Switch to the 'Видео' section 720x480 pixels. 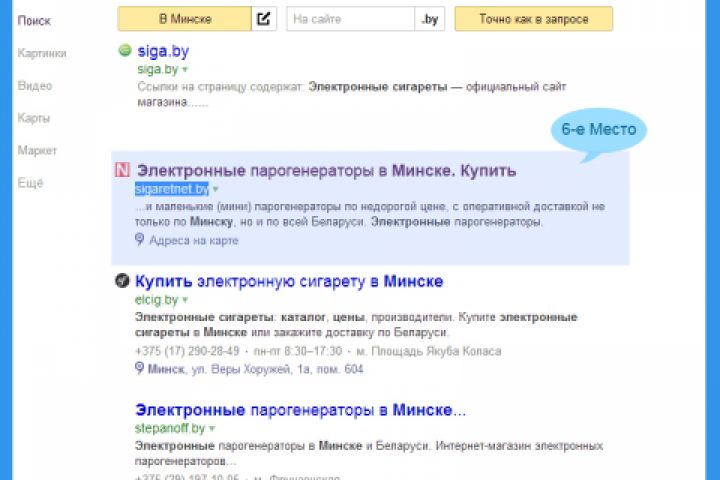coord(35,85)
